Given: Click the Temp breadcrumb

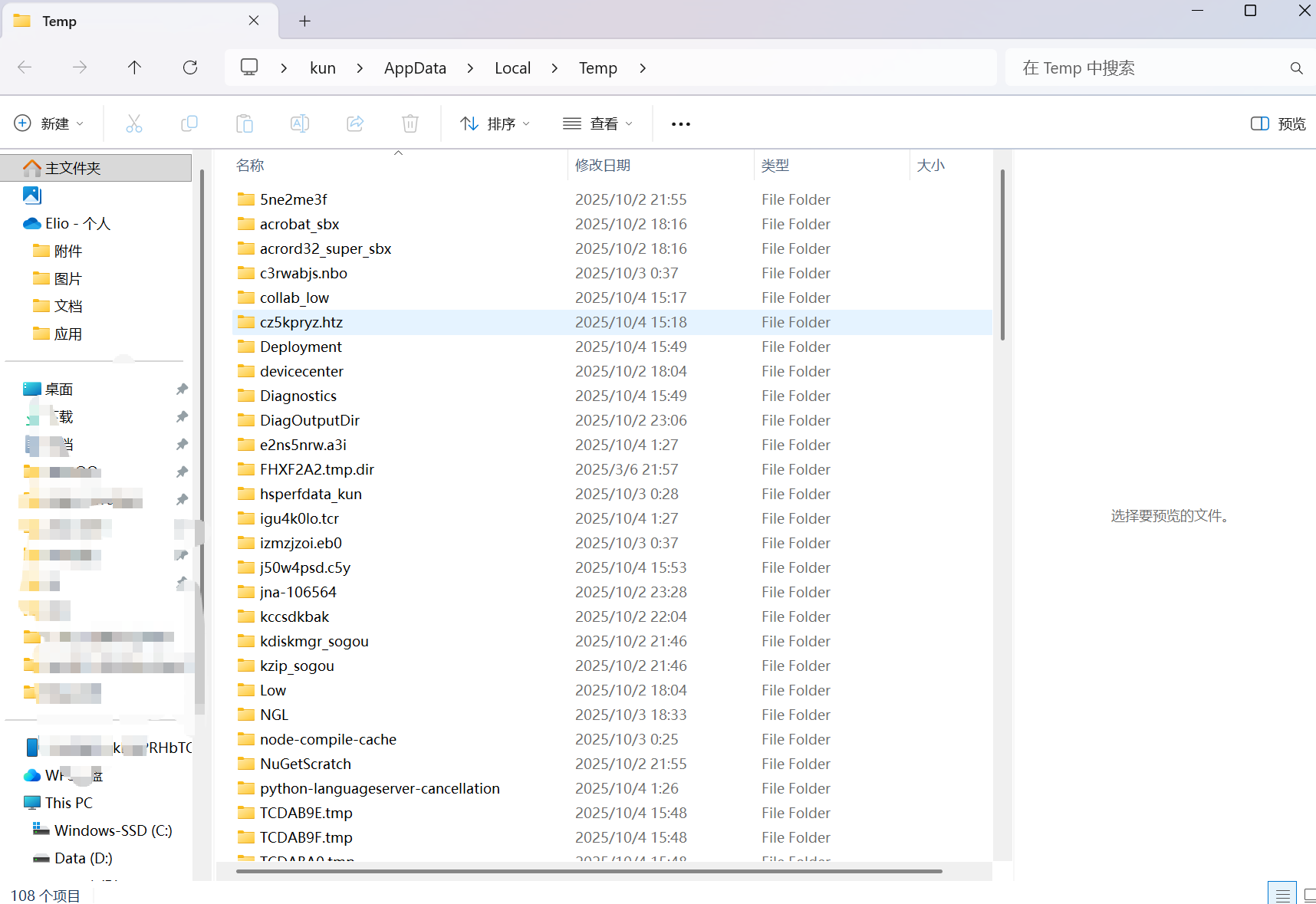Looking at the screenshot, I should 598,68.
